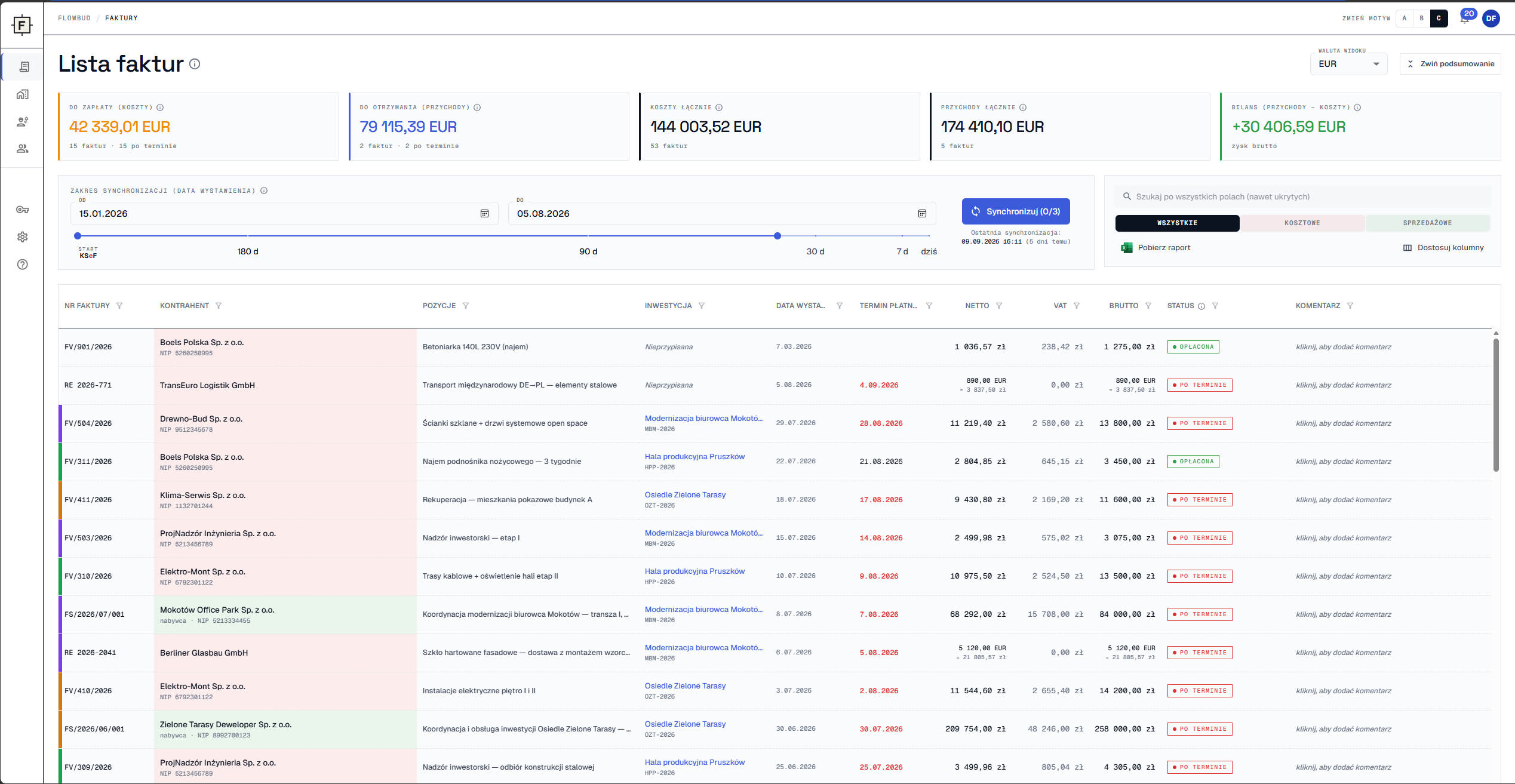Filter the Data wystawienia column
1515x784 pixels.
(x=840, y=306)
